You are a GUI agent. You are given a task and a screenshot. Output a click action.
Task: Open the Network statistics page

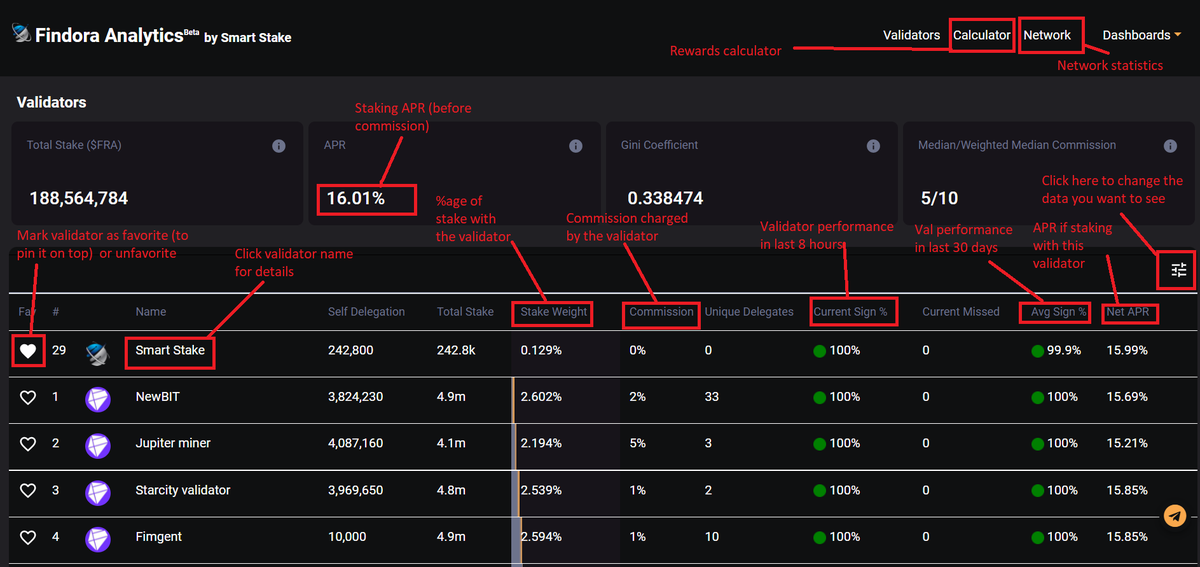click(1047, 35)
